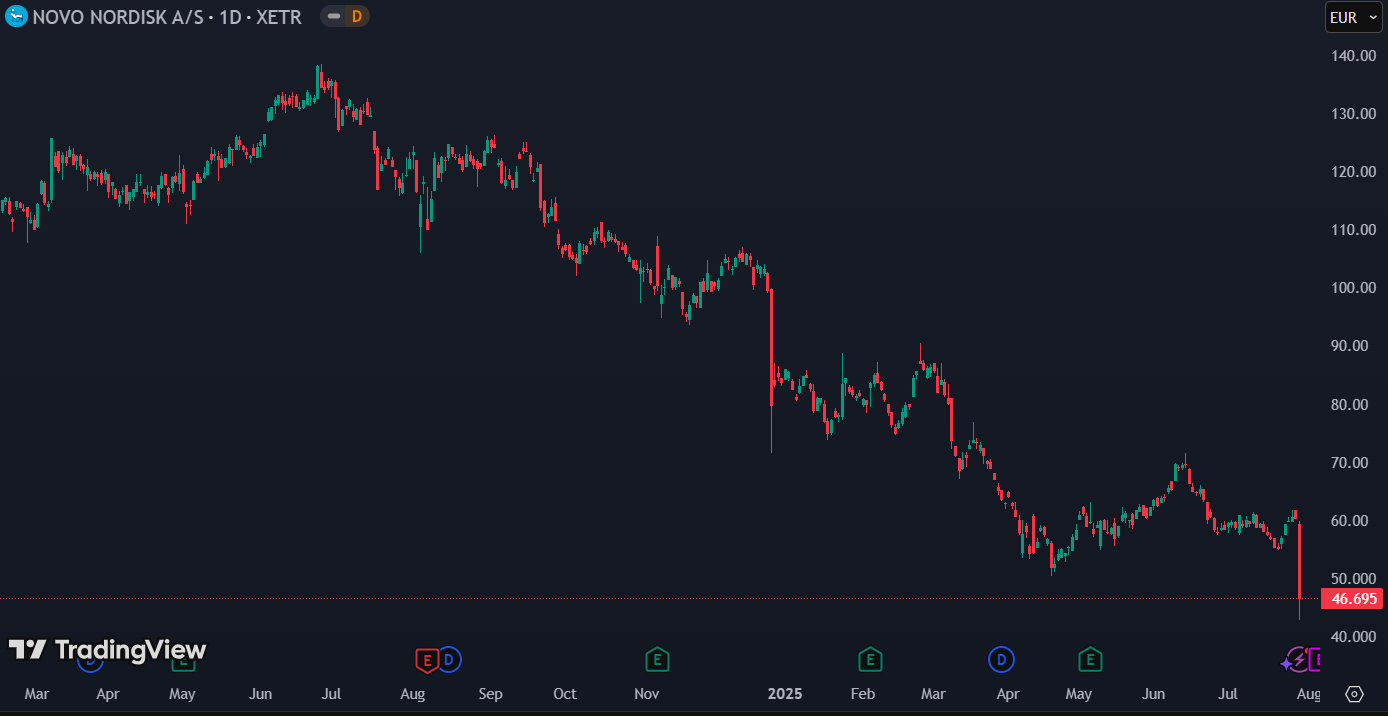Click the Feb label on time axis
Image resolution: width=1388 pixels, height=716 pixels.
pos(862,694)
